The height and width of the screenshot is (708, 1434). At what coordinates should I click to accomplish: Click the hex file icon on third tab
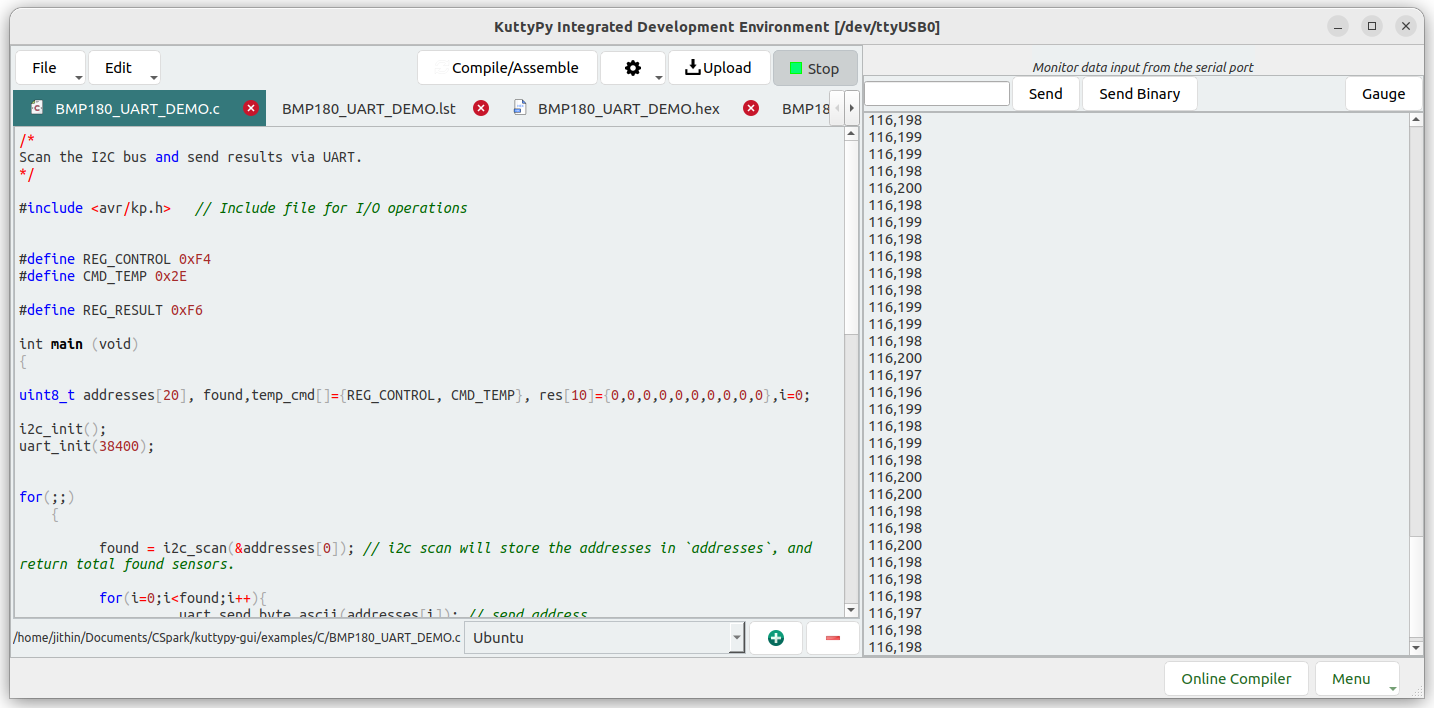pyautogui.click(x=520, y=107)
